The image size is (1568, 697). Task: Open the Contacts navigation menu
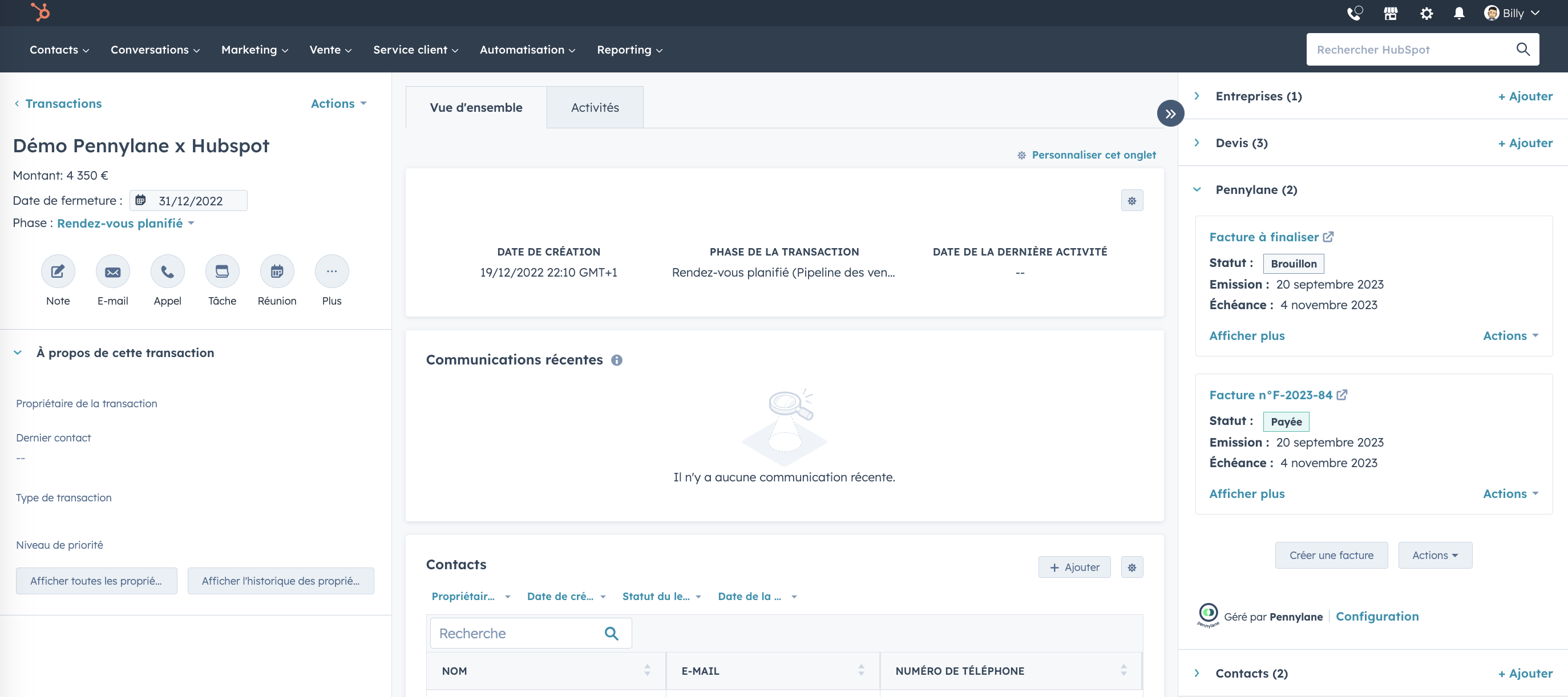coord(59,50)
